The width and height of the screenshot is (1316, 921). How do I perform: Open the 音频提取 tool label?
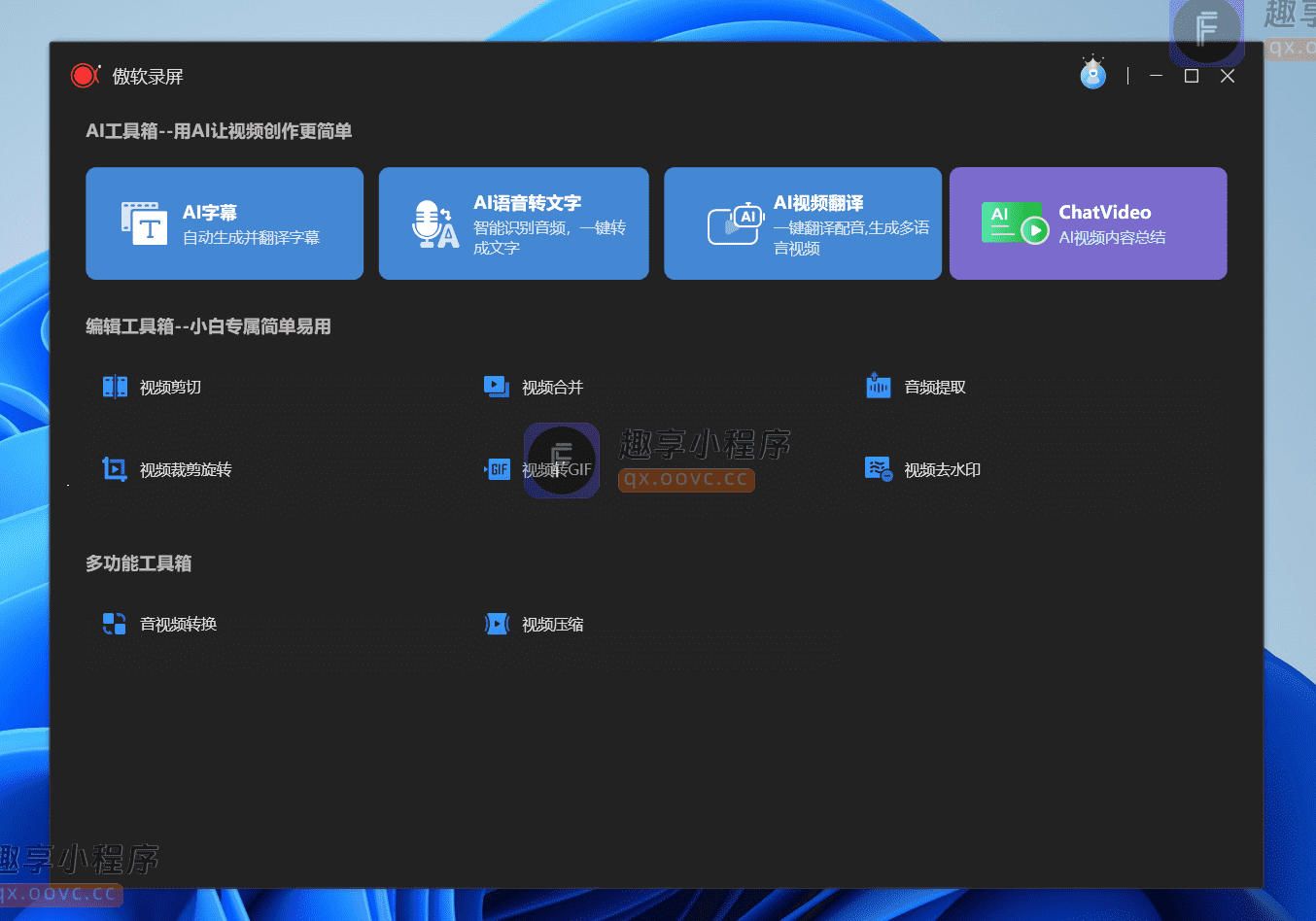coord(935,388)
